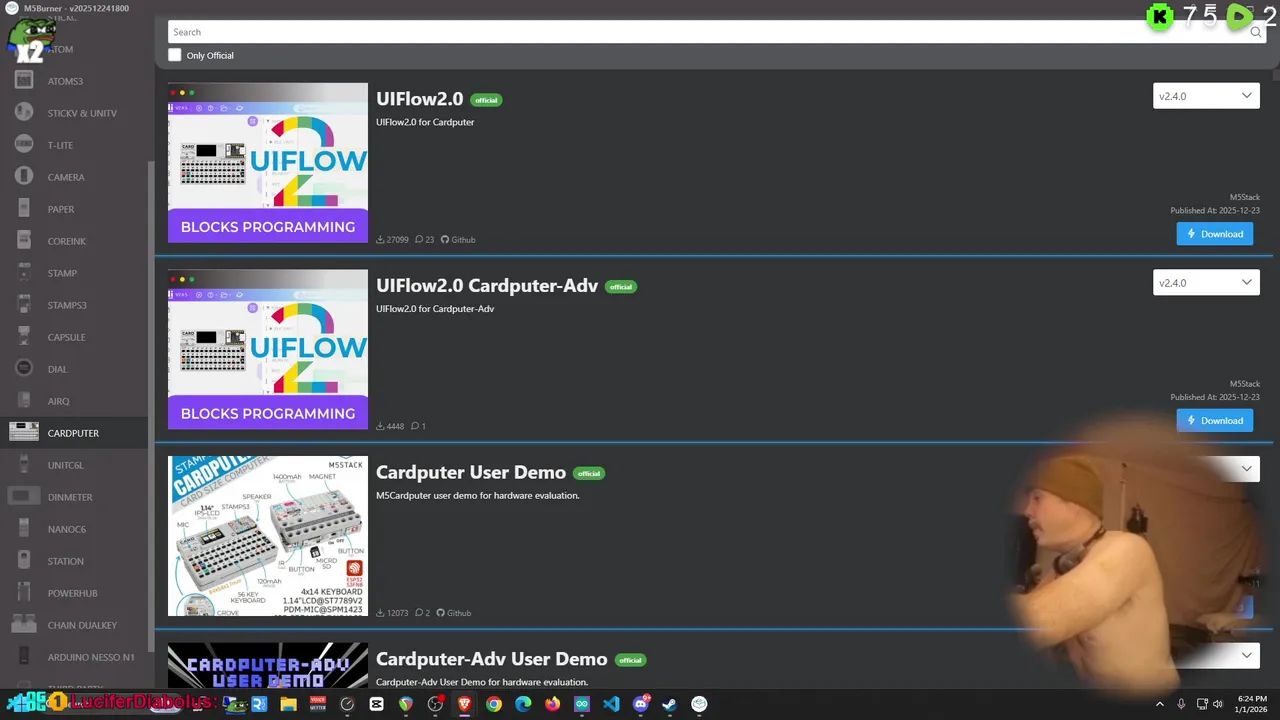
Task: Open the CHAIN DUALKEY device category
Action: [x=75, y=625]
